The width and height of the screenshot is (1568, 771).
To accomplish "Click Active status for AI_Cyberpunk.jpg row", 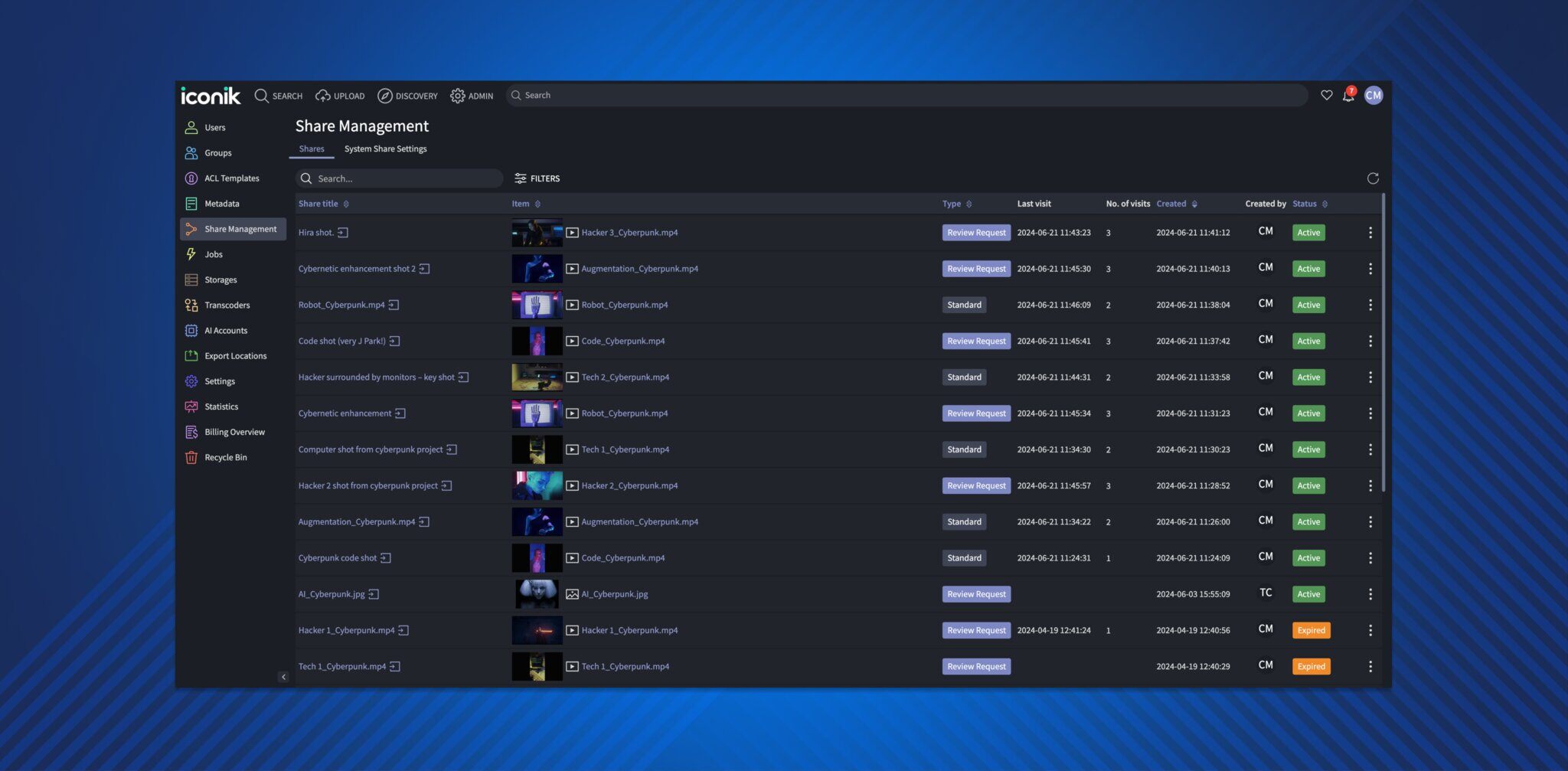I will tap(1308, 594).
